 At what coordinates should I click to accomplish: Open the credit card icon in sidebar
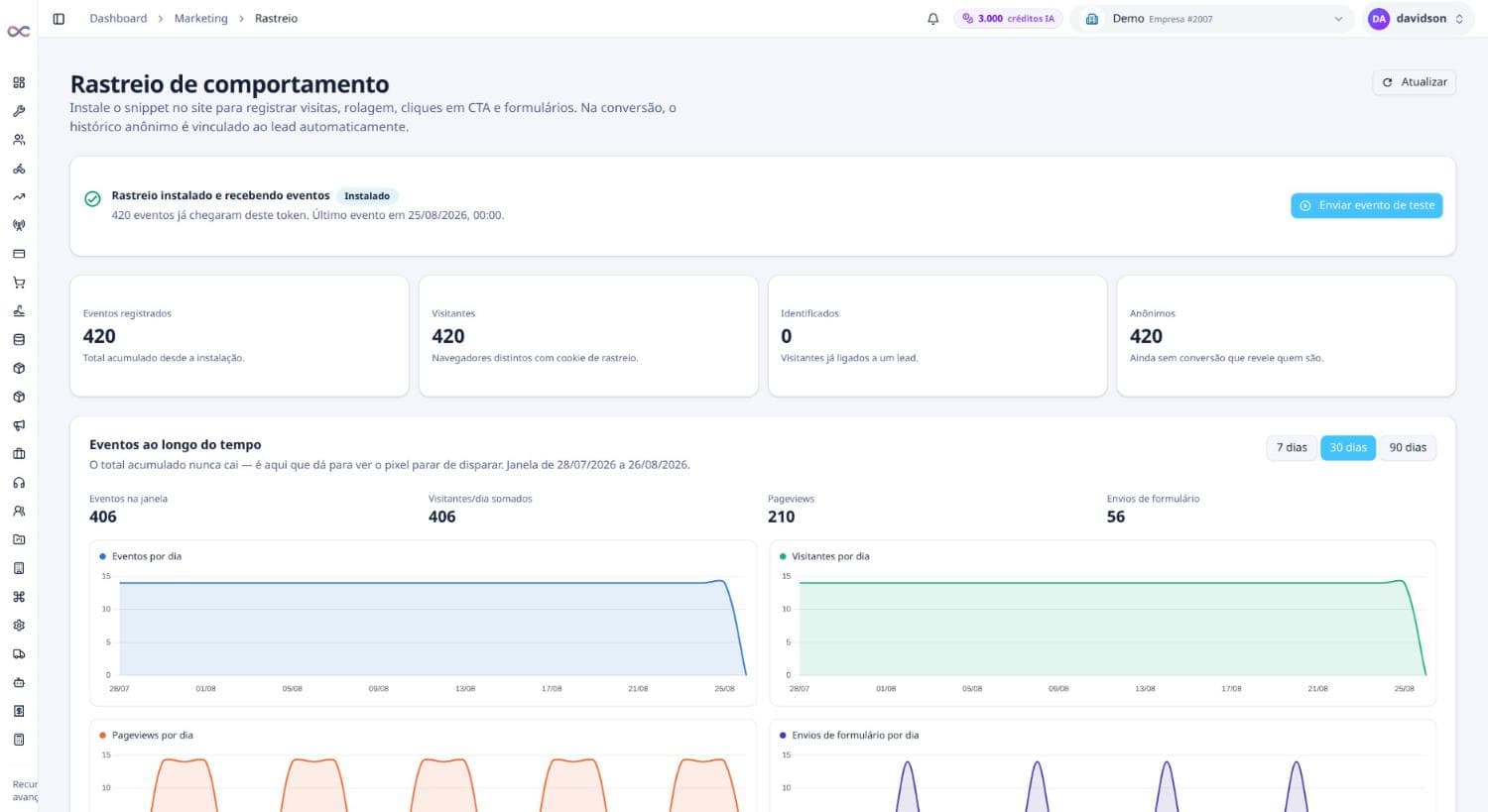pyautogui.click(x=19, y=254)
